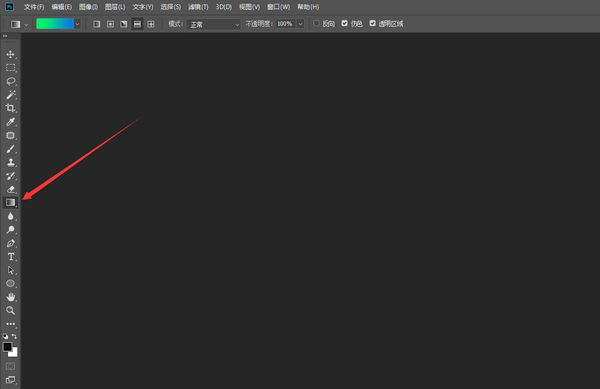Image resolution: width=600 pixels, height=389 pixels.
Task: Pick the Magic Wand tool
Action: pyautogui.click(x=10, y=94)
